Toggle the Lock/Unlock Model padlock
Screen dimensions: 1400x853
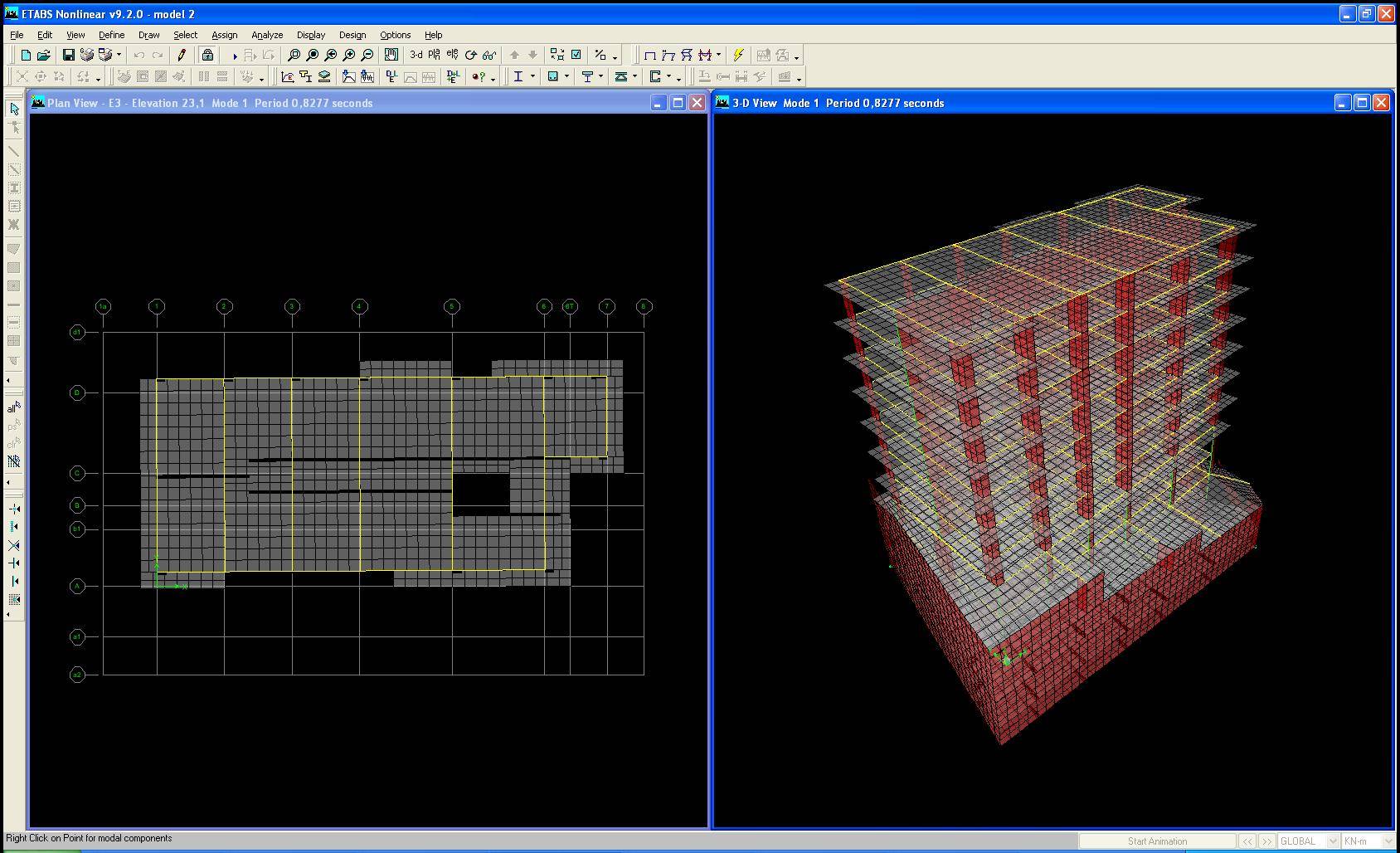coord(207,56)
